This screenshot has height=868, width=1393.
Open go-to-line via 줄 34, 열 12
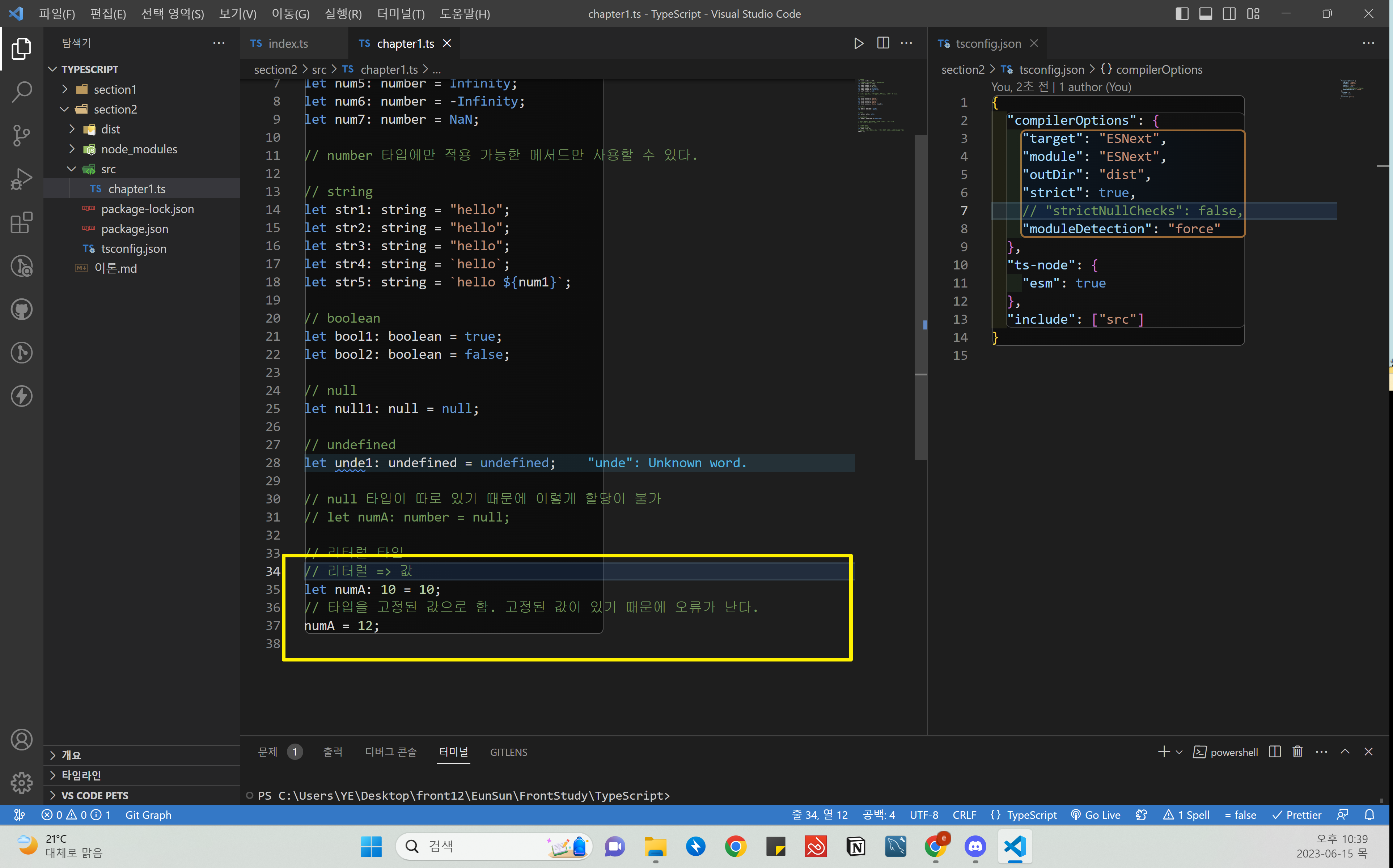click(x=820, y=814)
